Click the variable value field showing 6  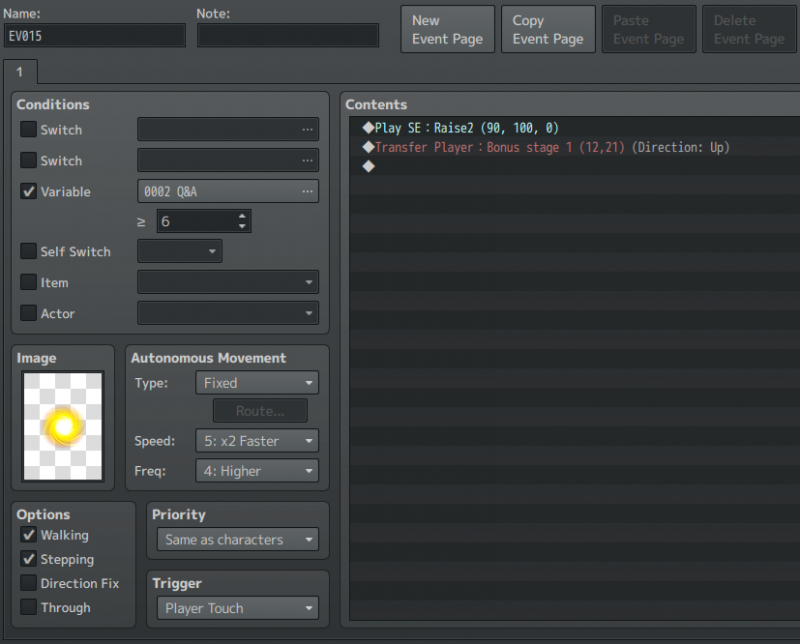[197, 221]
